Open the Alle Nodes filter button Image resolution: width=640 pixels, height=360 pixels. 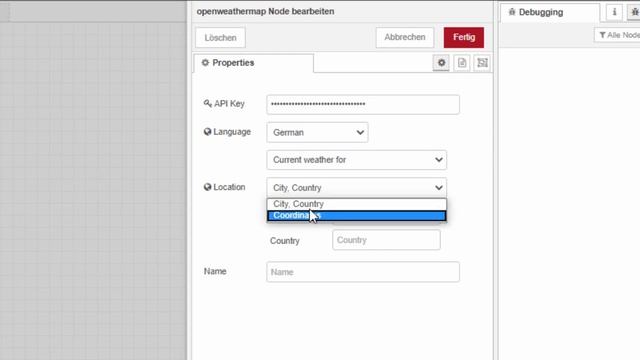(618, 35)
